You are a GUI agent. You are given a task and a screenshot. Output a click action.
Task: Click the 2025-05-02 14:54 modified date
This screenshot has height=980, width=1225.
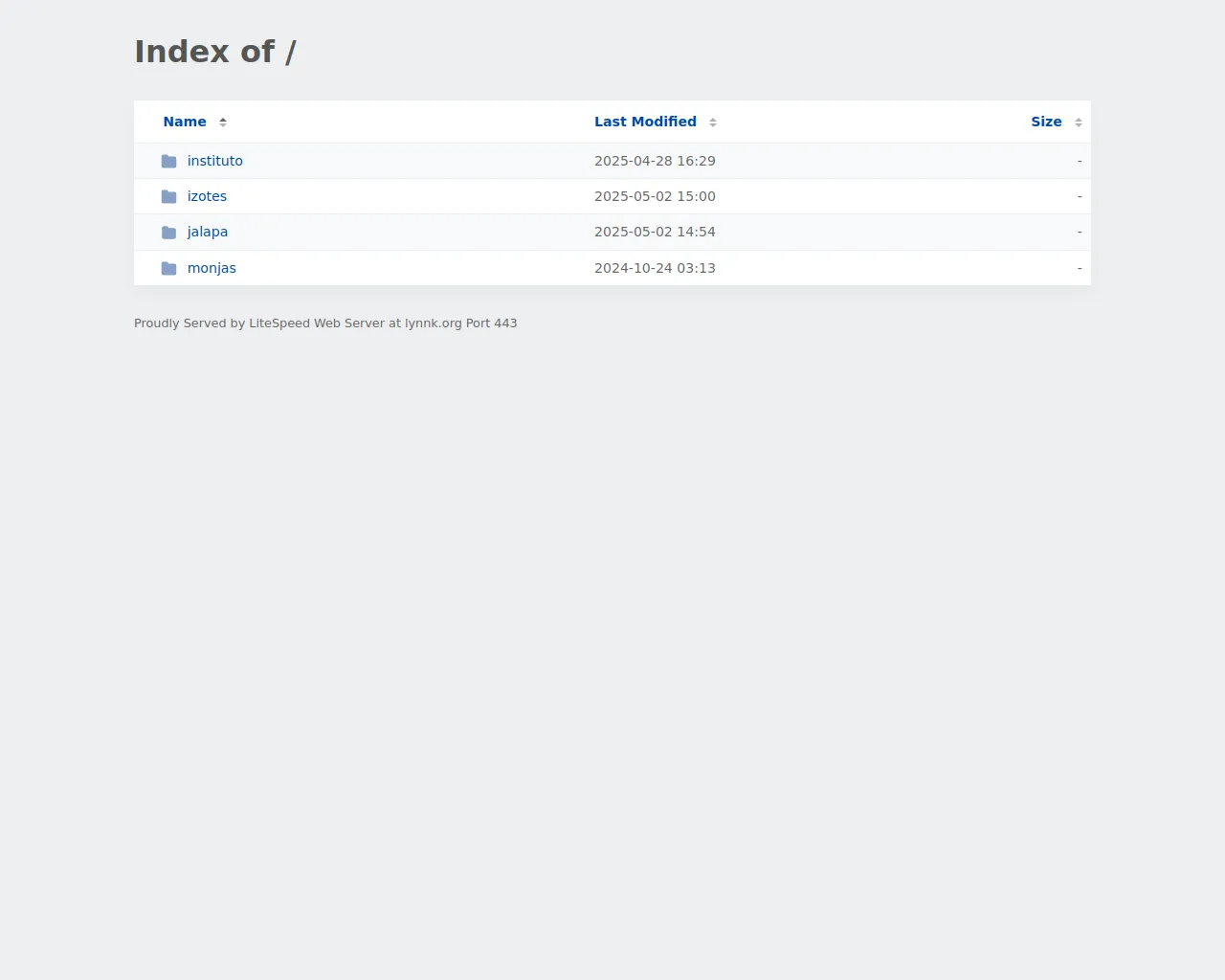click(655, 232)
